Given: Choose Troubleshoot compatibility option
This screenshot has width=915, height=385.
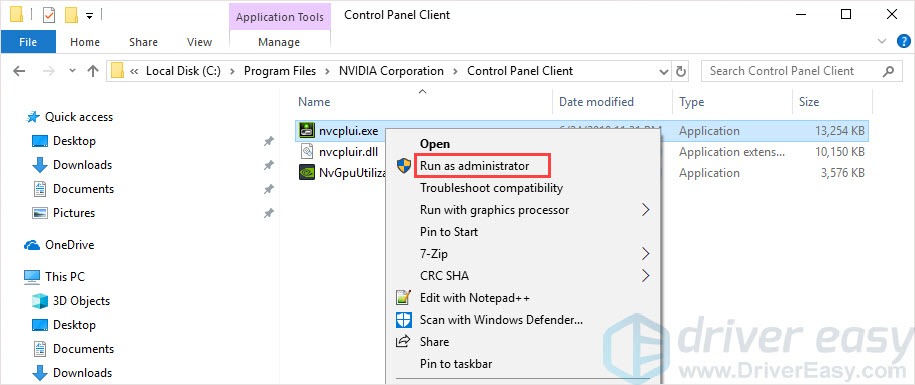Looking at the screenshot, I should (x=491, y=188).
